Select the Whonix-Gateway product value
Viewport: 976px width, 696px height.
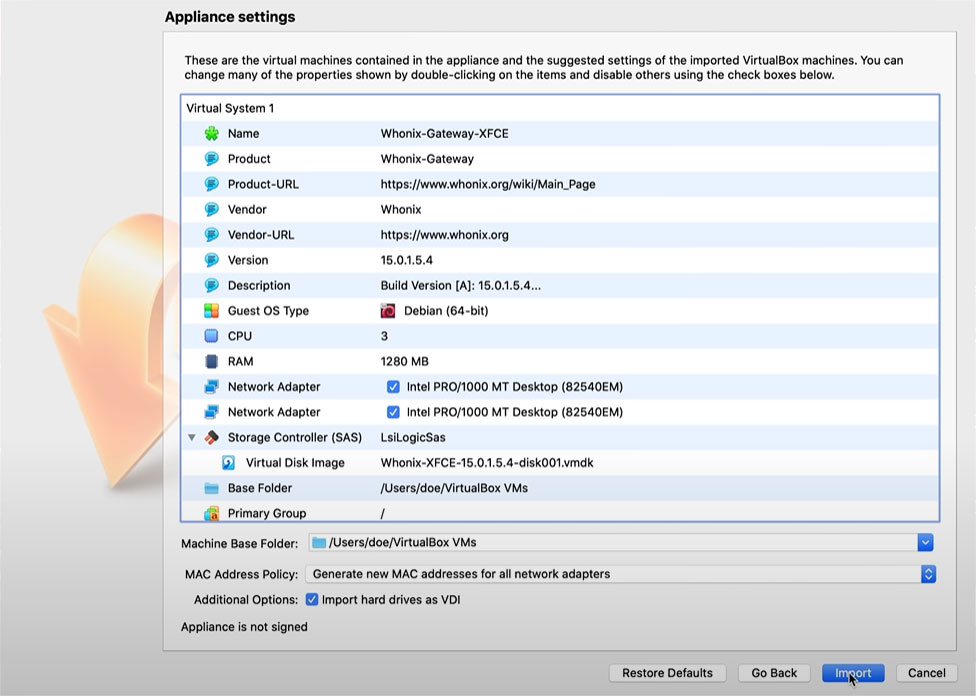pyautogui.click(x=427, y=159)
